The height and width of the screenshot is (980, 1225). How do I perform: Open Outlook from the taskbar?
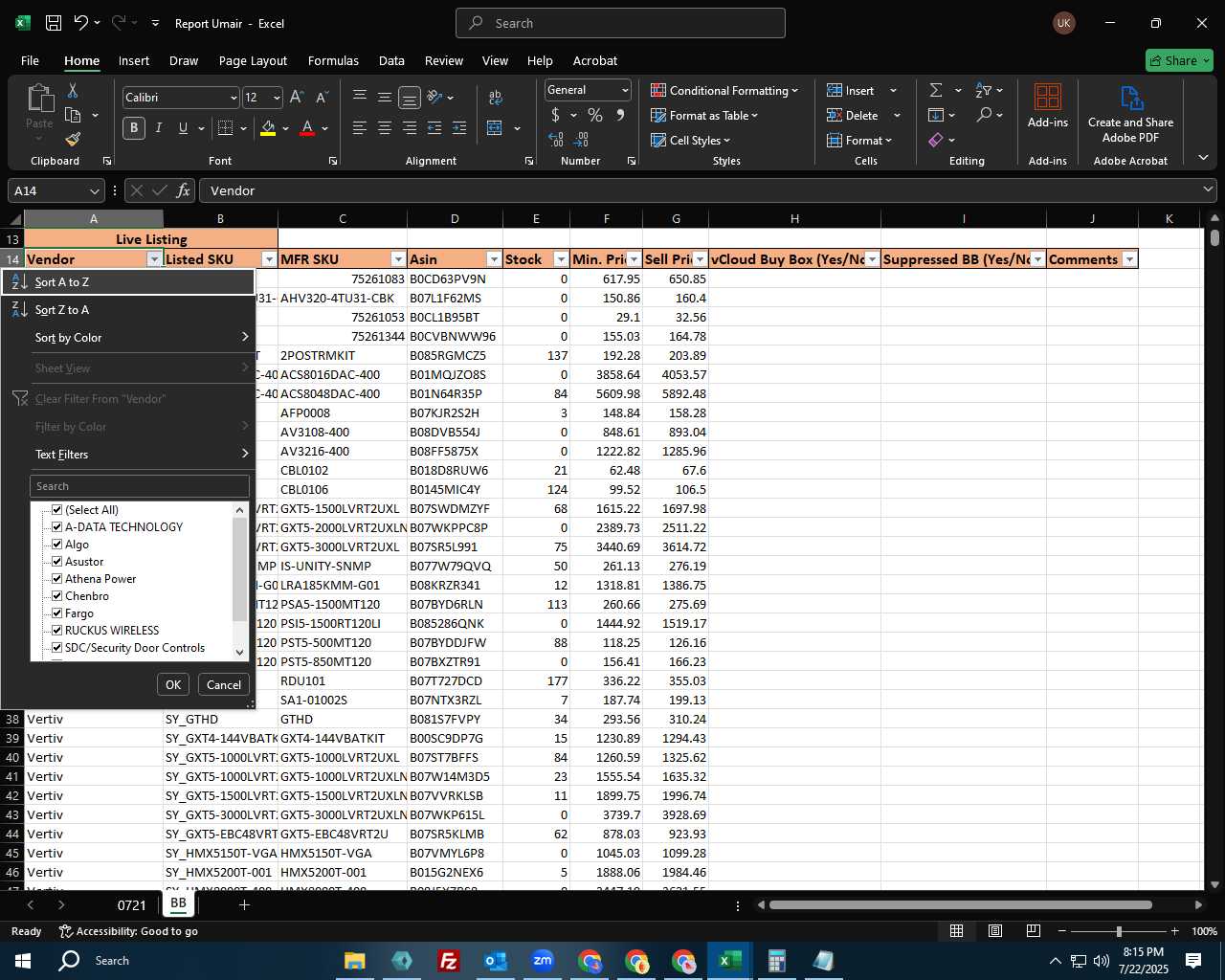pos(495,961)
